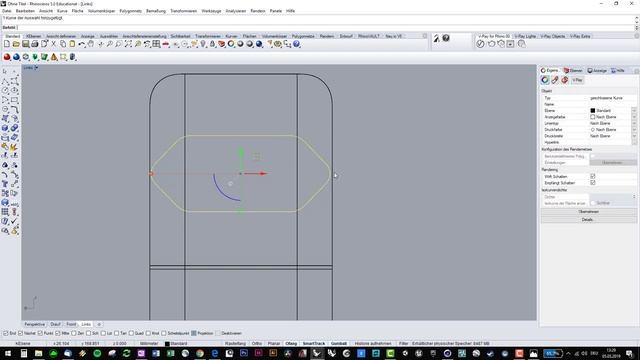This screenshot has height=360, width=640.
Task: Click the fillet curves tool in left sidebar
Action: (x=14, y=109)
